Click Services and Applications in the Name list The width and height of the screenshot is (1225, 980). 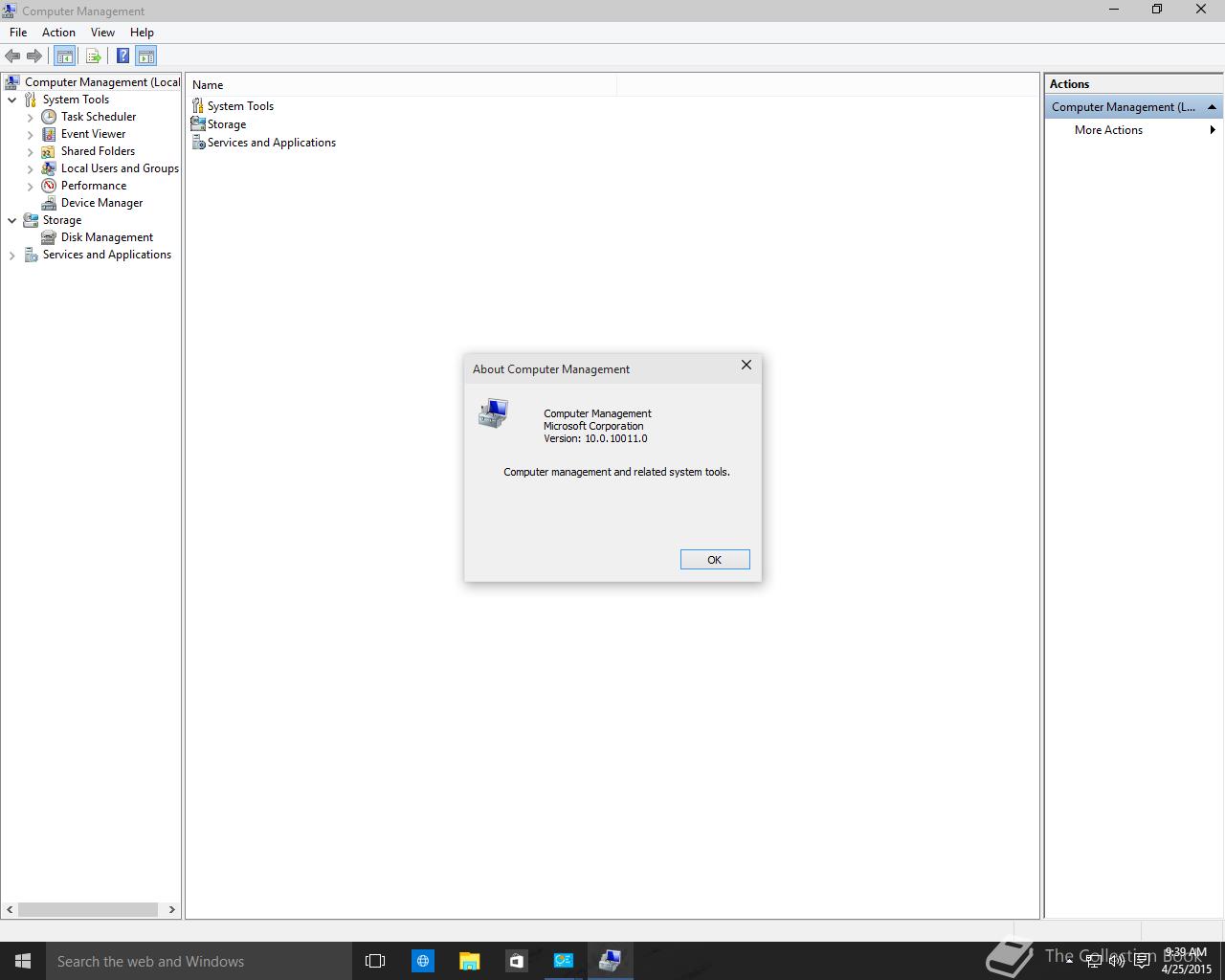point(272,143)
